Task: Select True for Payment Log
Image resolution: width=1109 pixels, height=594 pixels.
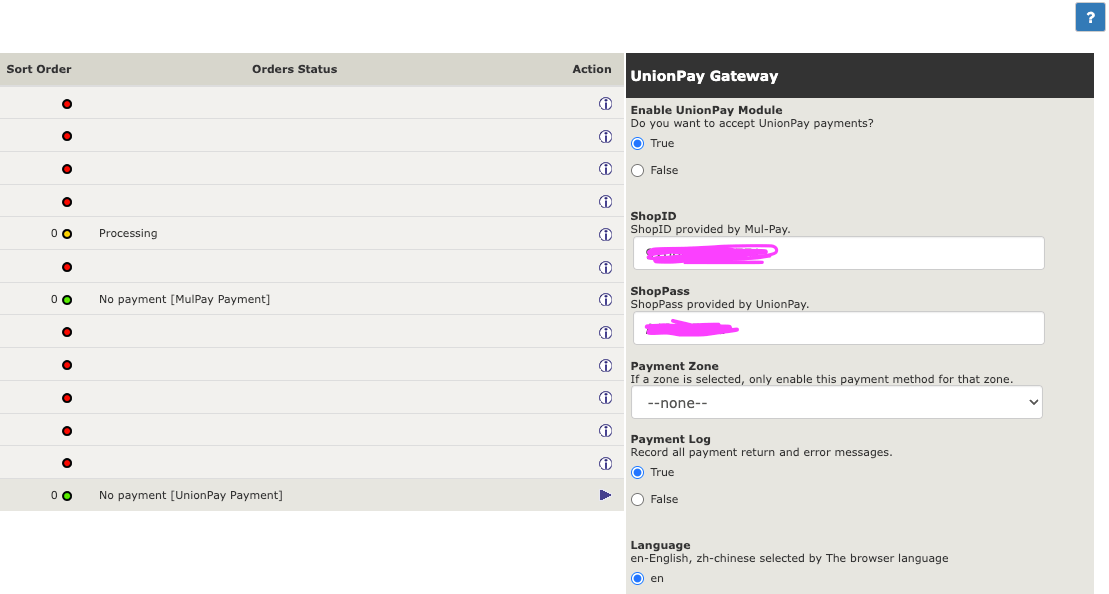Action: pyautogui.click(x=638, y=472)
